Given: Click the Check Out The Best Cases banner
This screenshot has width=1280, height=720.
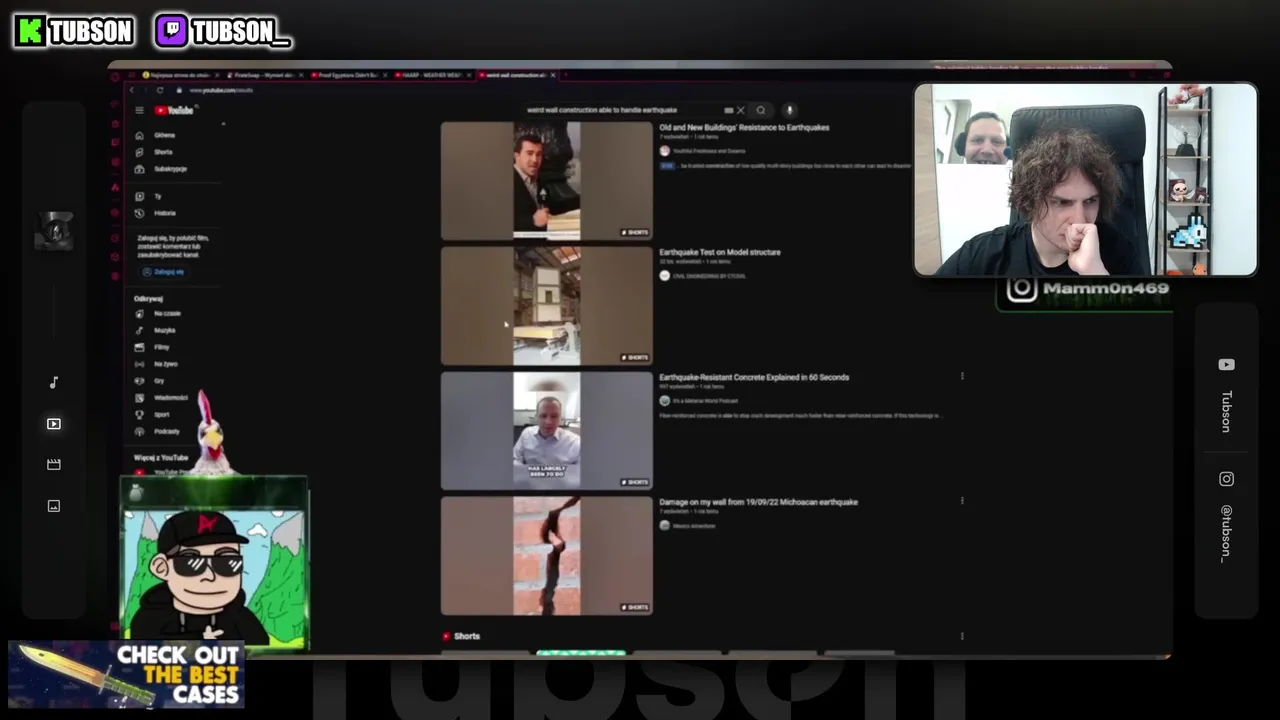Looking at the screenshot, I should coord(127,675).
